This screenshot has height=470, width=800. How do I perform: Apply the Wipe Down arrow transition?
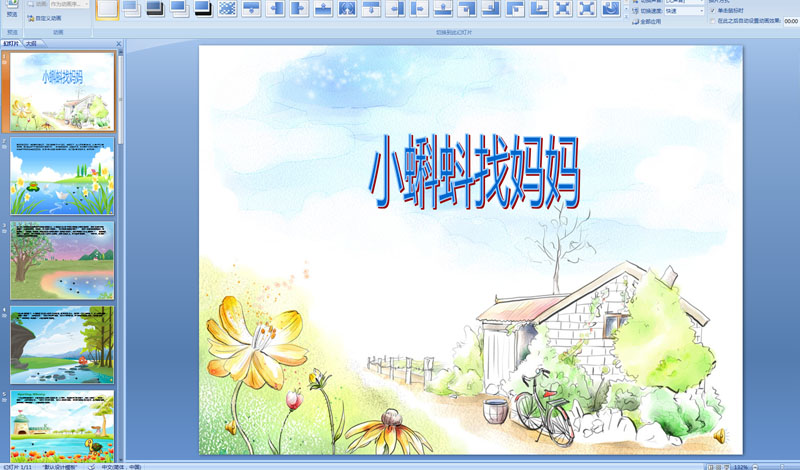point(251,9)
